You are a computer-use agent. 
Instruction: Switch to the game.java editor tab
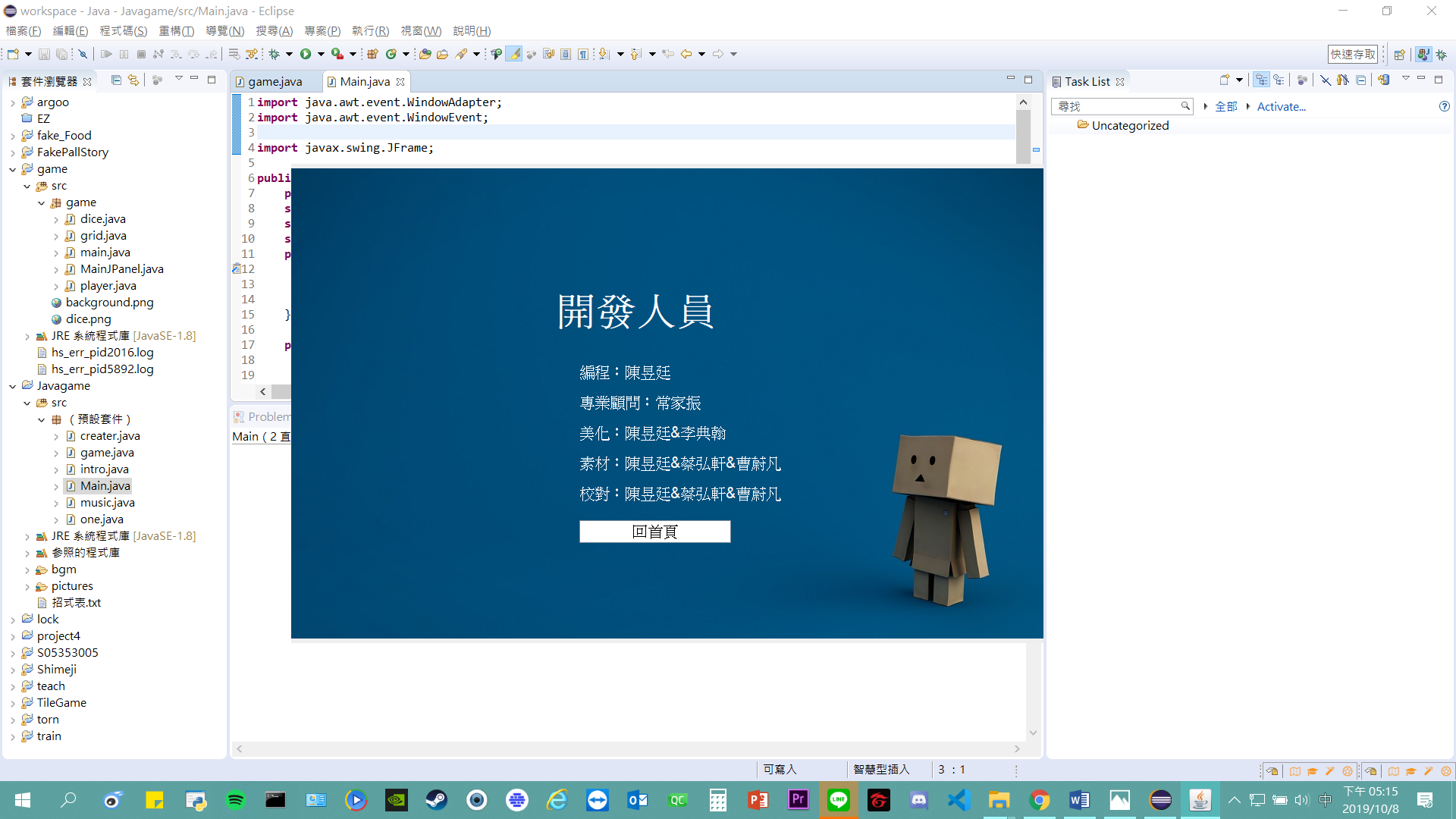(x=275, y=81)
